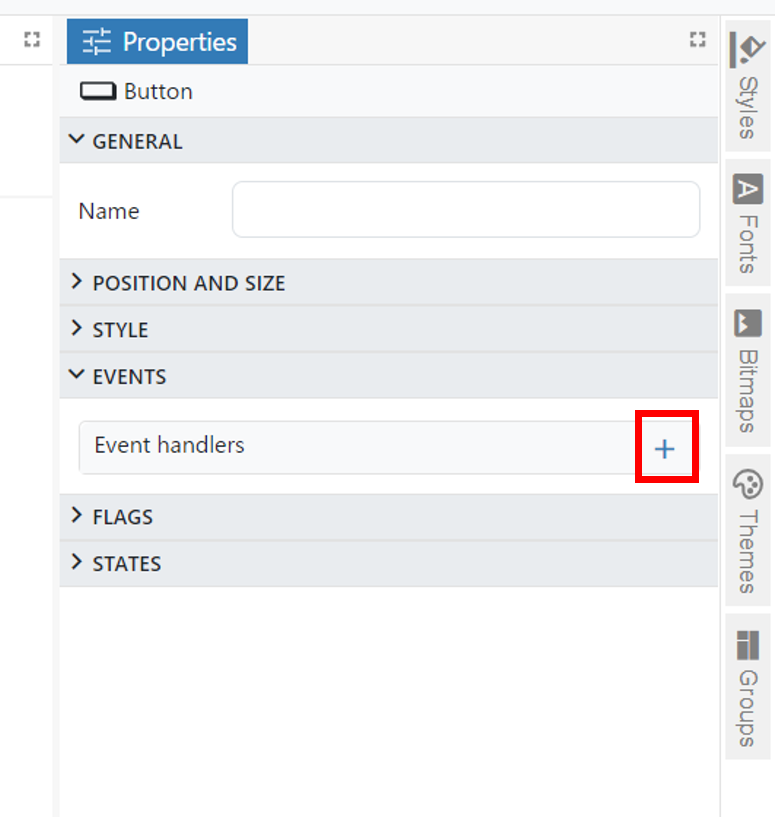Click the Properties sliders icon
The width and height of the screenshot is (775, 817).
[97, 42]
